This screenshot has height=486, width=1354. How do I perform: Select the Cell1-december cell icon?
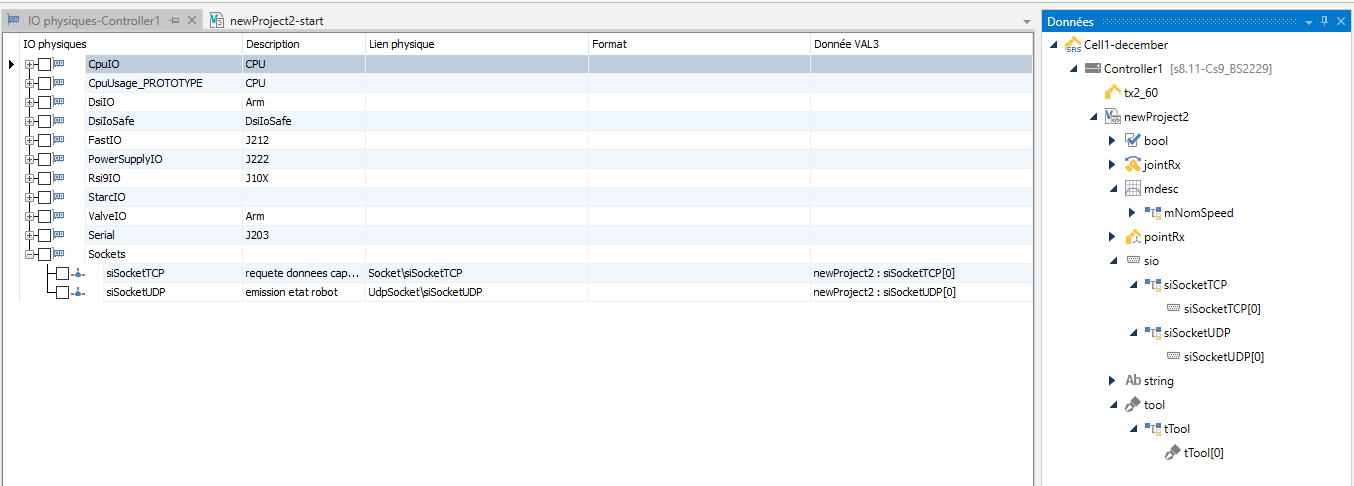pos(1073,45)
